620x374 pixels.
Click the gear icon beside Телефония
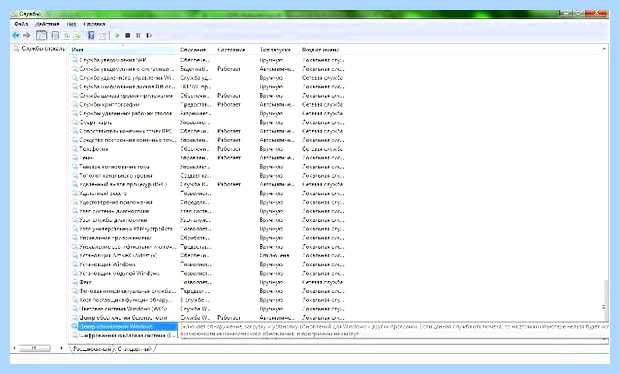click(x=75, y=149)
